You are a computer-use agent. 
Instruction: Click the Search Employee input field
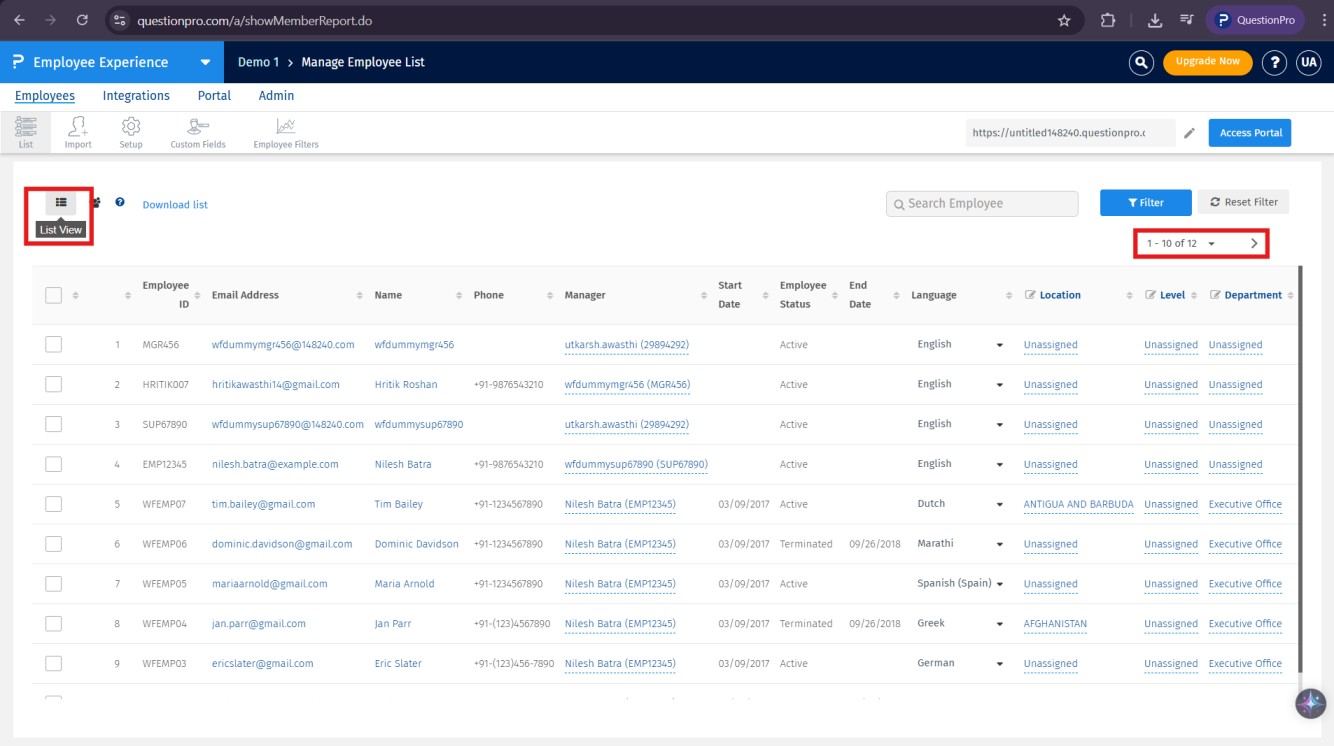[x=982, y=204]
